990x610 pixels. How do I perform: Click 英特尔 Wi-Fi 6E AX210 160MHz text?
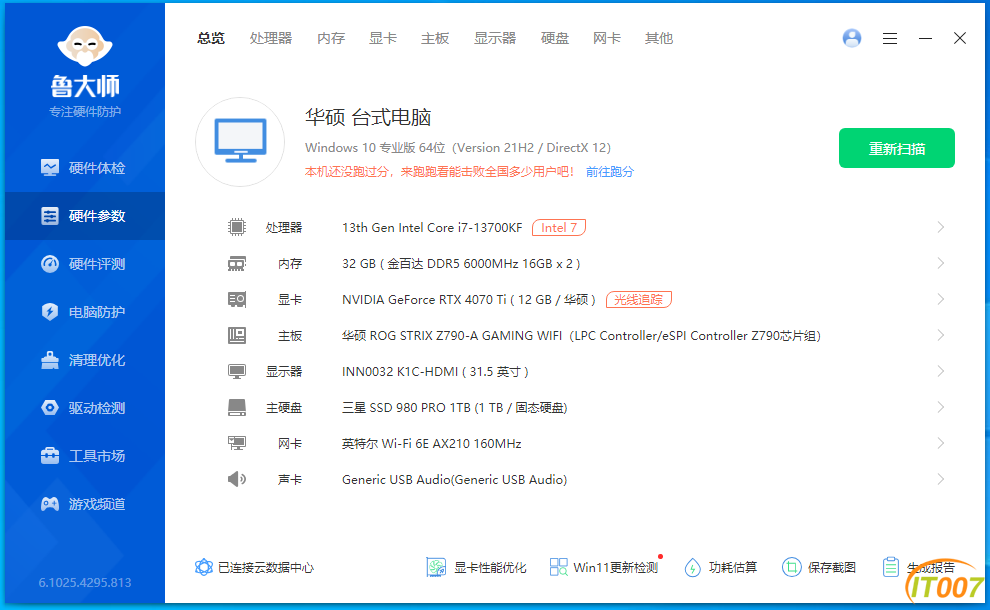click(431, 443)
